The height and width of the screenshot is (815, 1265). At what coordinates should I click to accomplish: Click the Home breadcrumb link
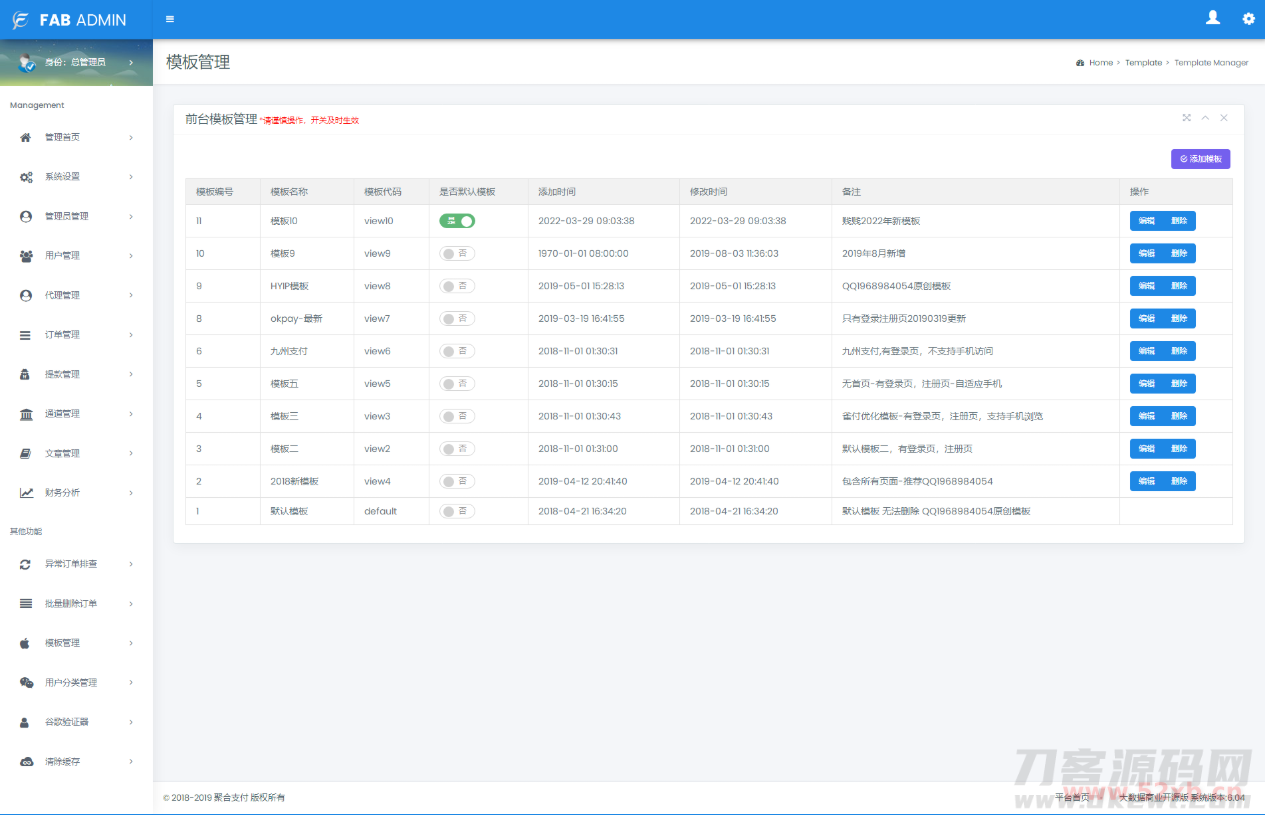pyautogui.click(x=1100, y=63)
